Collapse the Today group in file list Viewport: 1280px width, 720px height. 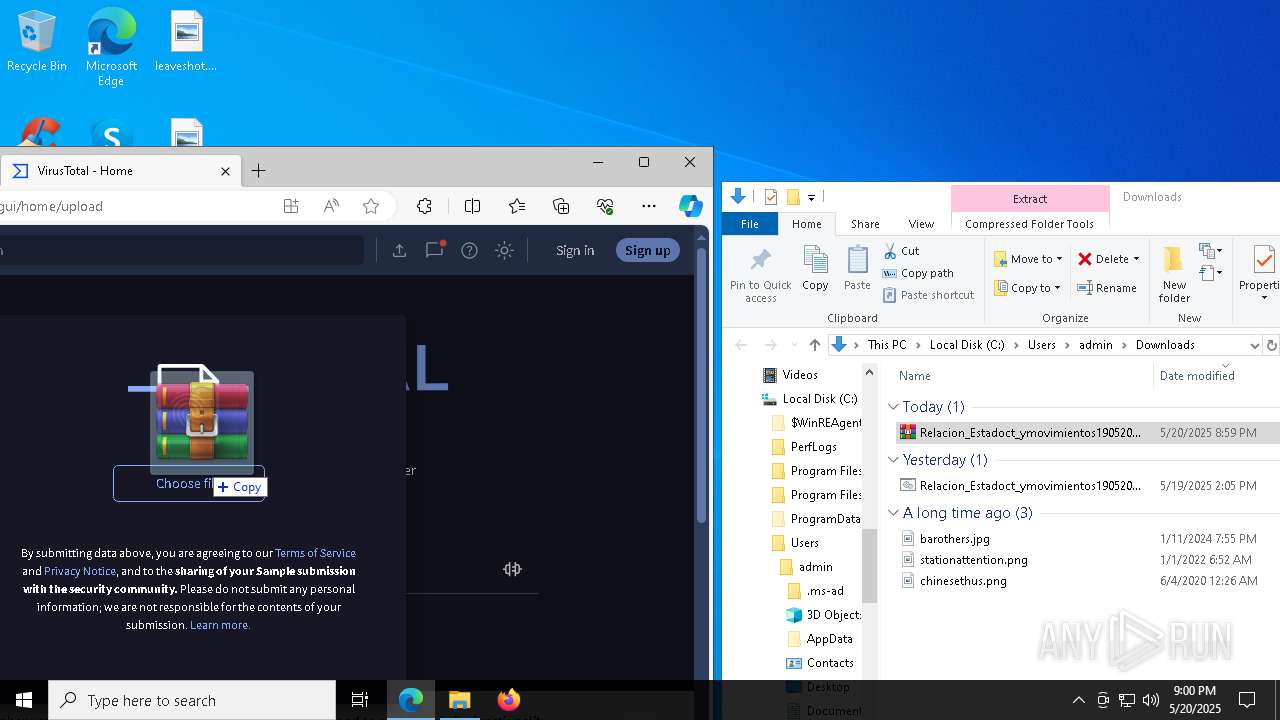click(x=893, y=407)
